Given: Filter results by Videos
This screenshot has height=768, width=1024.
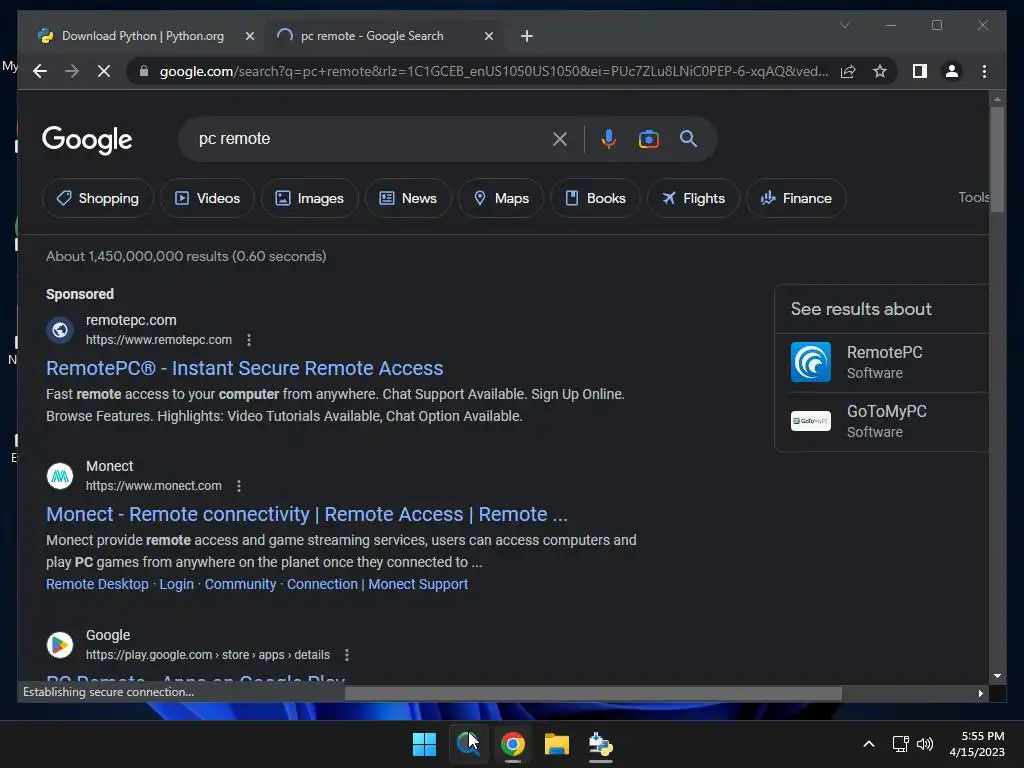Looking at the screenshot, I should click(x=207, y=198).
